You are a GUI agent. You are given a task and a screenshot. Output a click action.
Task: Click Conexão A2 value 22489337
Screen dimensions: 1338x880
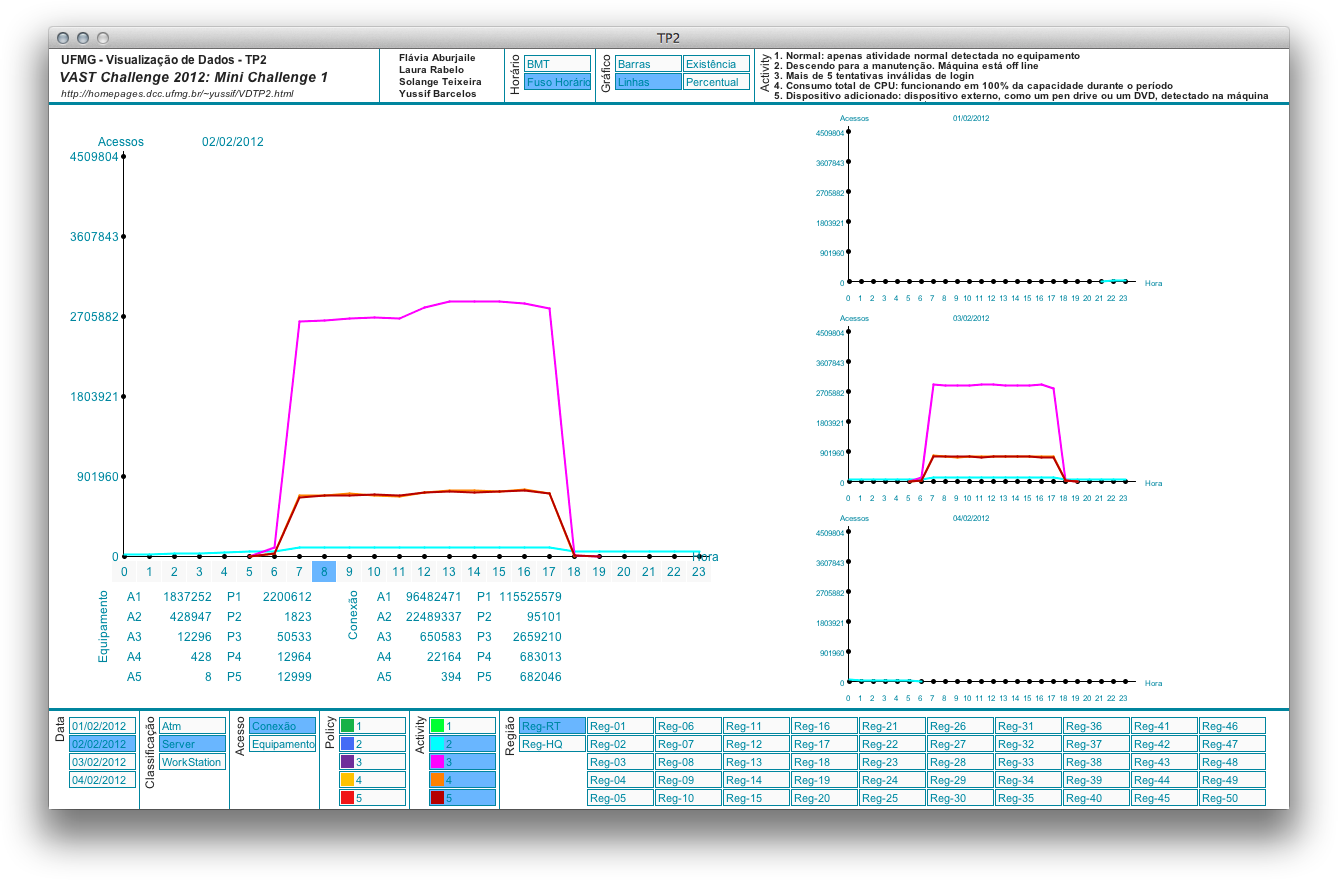433,617
